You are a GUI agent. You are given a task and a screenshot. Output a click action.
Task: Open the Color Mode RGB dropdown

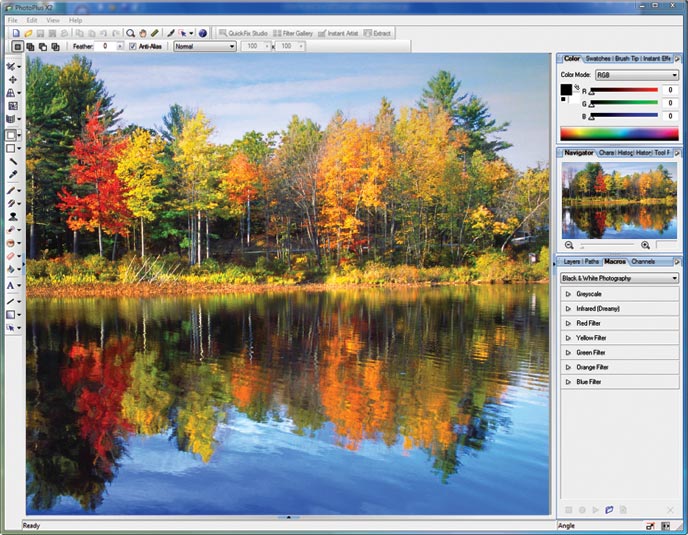(x=637, y=75)
